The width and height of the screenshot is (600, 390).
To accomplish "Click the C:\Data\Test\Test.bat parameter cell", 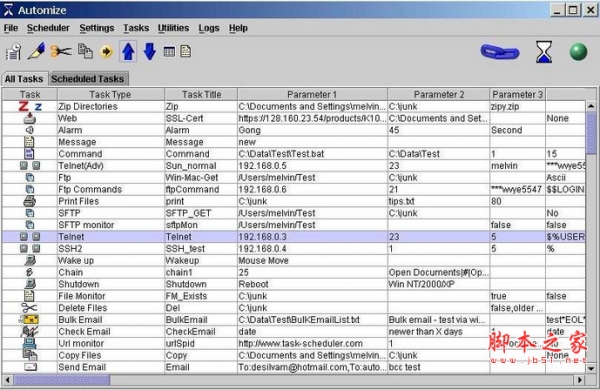I will [312, 154].
